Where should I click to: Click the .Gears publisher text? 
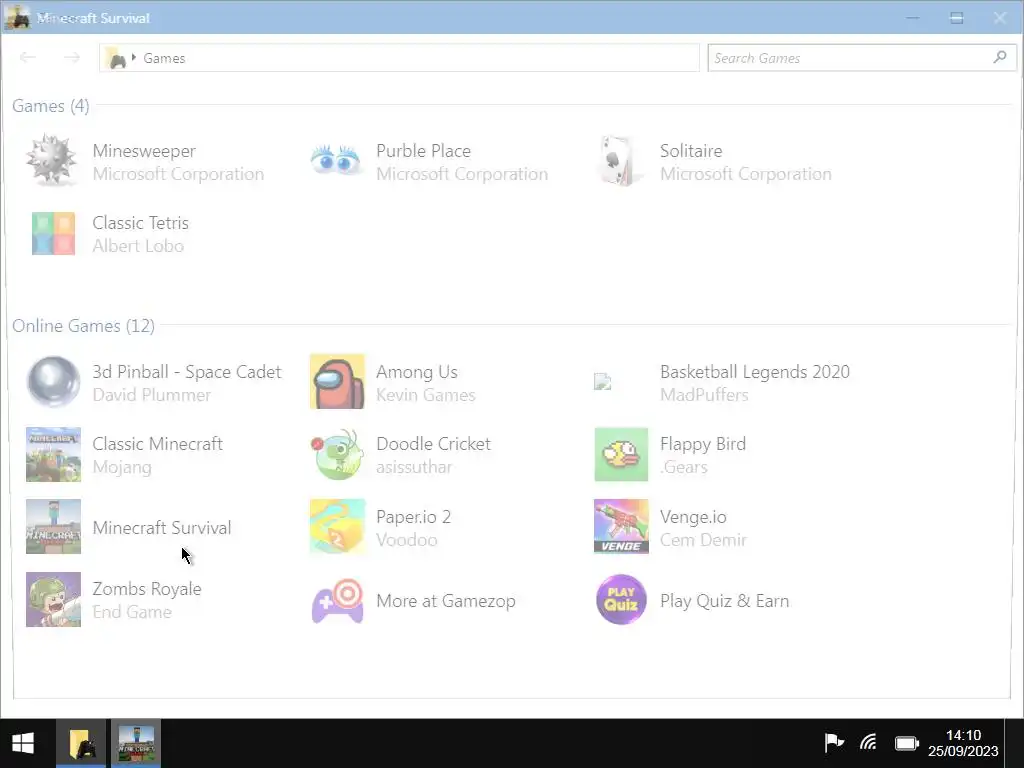click(x=684, y=467)
